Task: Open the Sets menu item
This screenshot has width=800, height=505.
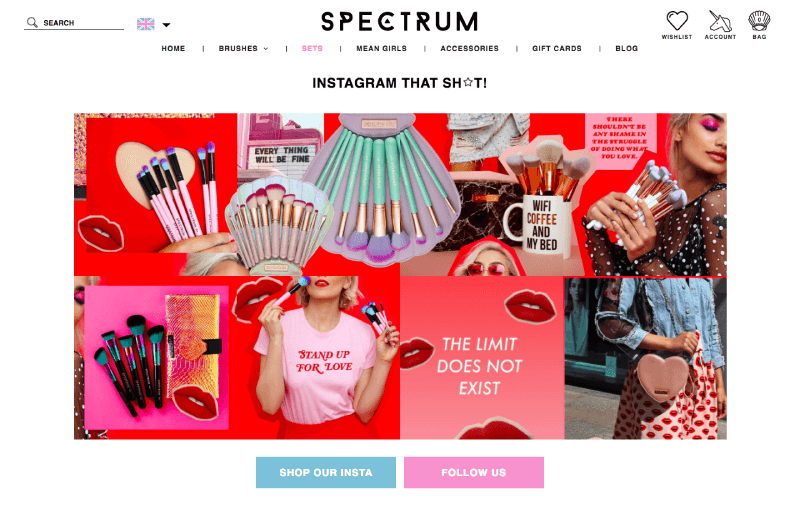Action: (x=312, y=48)
